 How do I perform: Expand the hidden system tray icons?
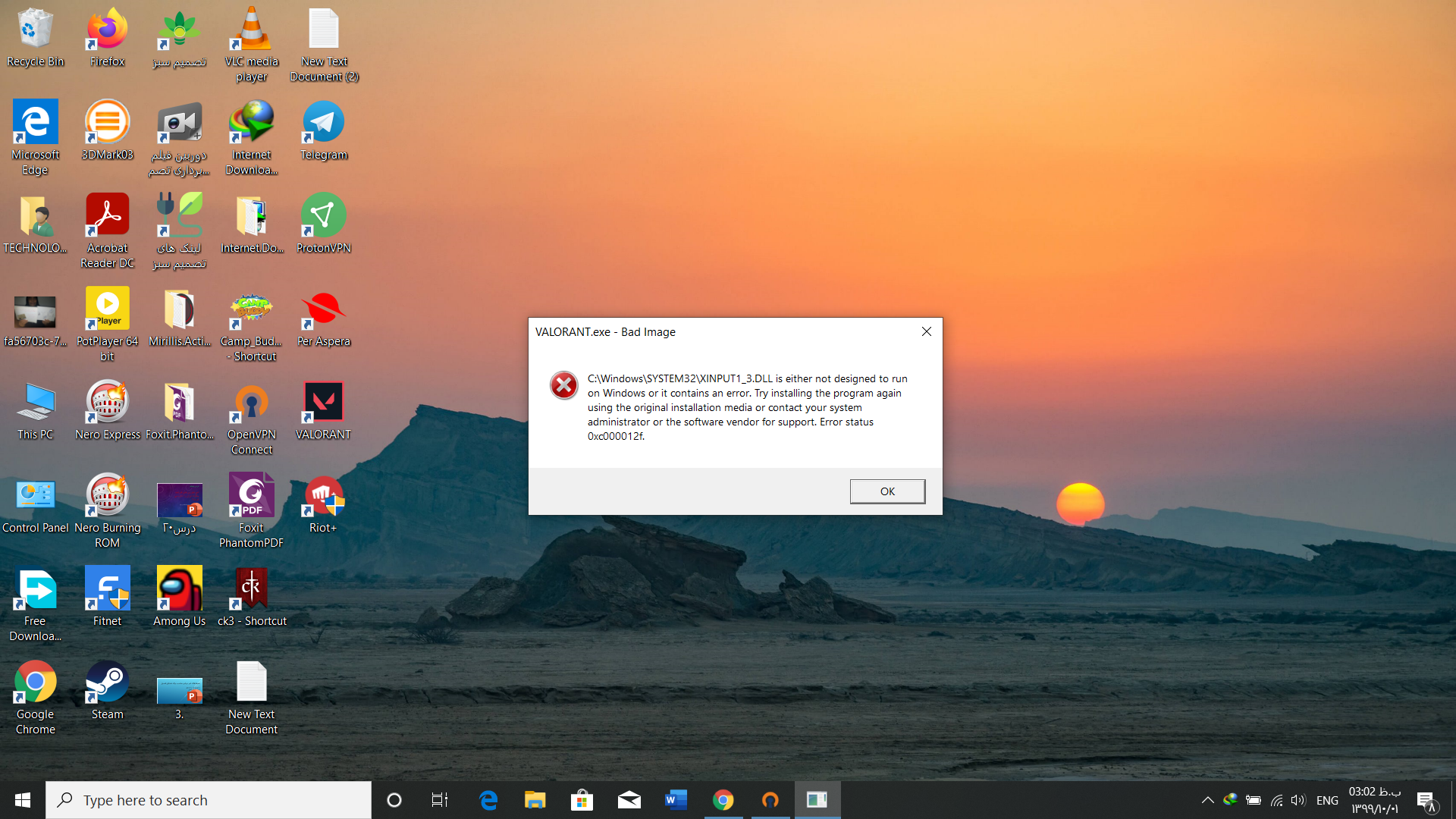point(1207,800)
